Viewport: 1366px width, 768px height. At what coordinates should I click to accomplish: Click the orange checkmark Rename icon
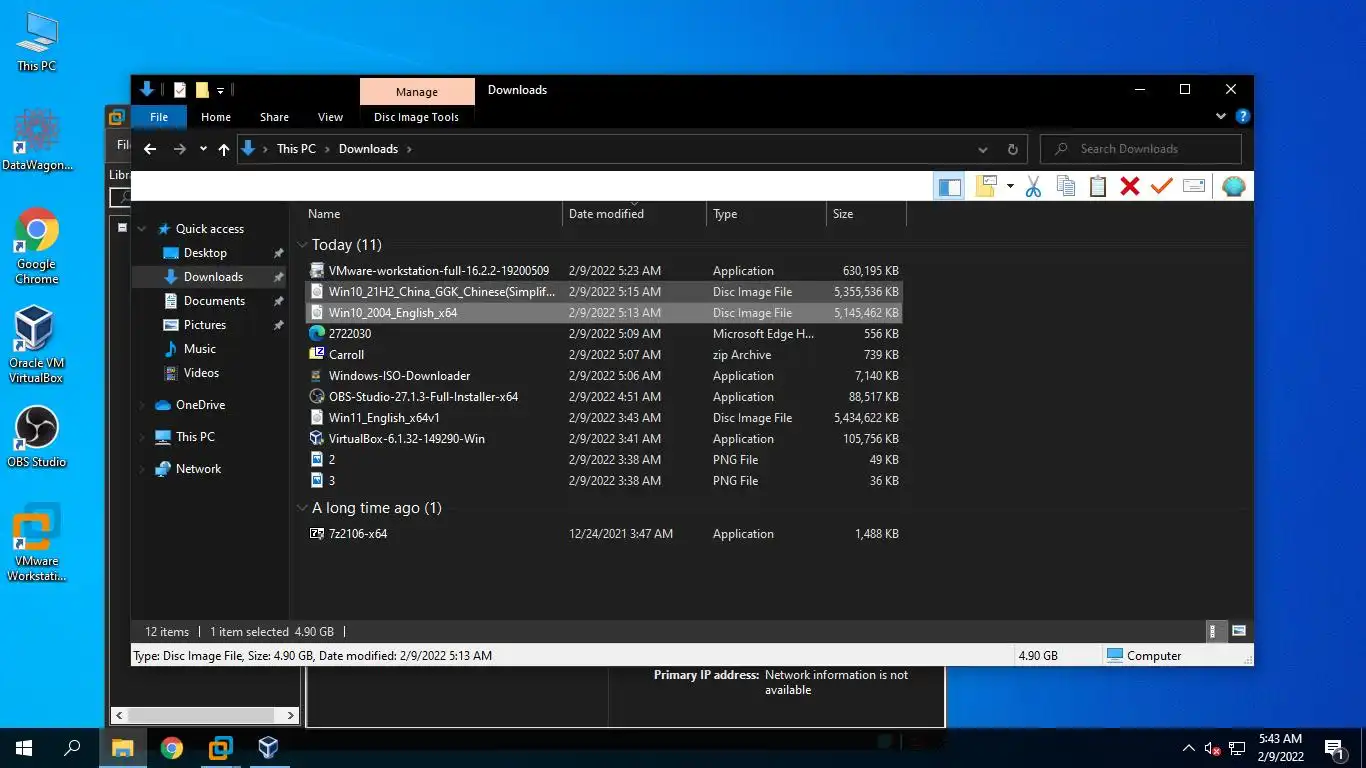[x=1161, y=186]
